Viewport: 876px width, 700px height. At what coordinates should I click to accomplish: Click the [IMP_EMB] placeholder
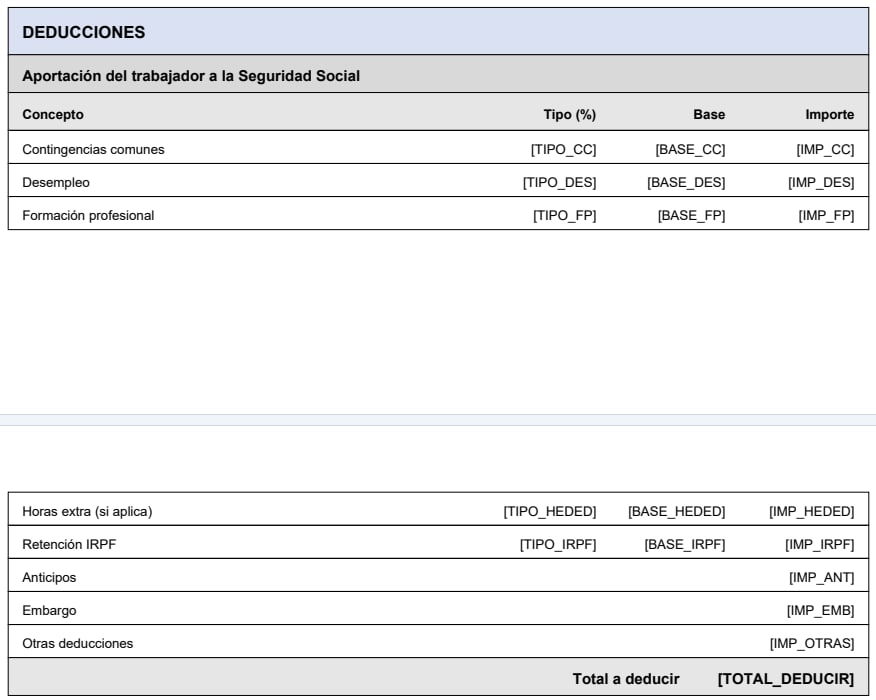[829, 611]
